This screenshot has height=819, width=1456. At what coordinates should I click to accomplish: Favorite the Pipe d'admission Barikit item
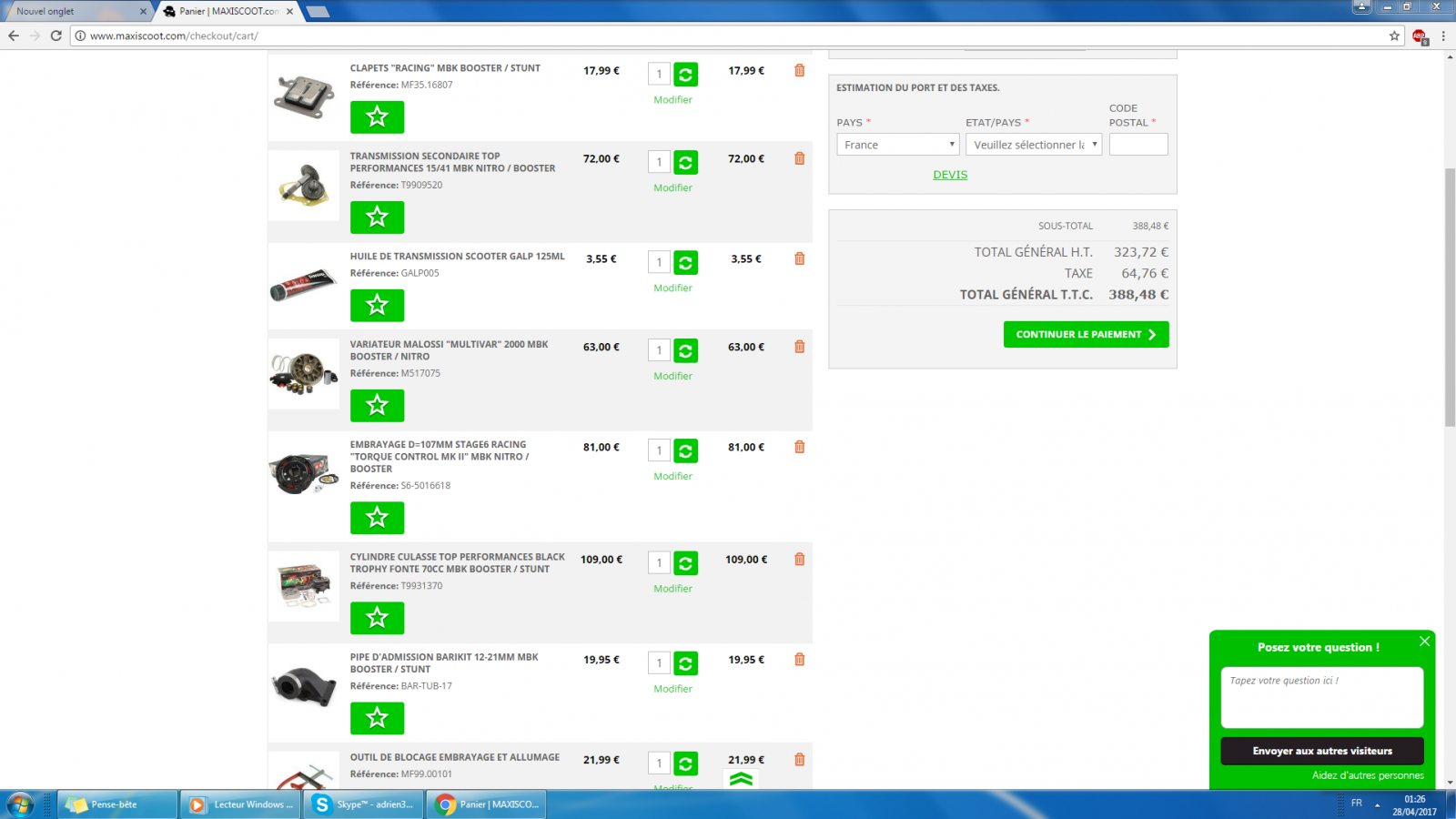[377, 718]
